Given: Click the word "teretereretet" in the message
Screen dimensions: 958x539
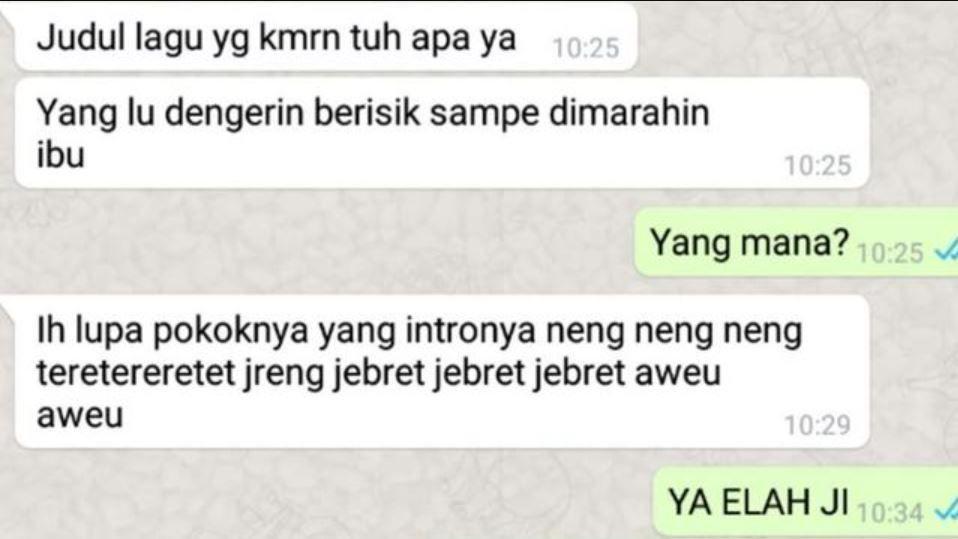Looking at the screenshot, I should coord(136,373).
